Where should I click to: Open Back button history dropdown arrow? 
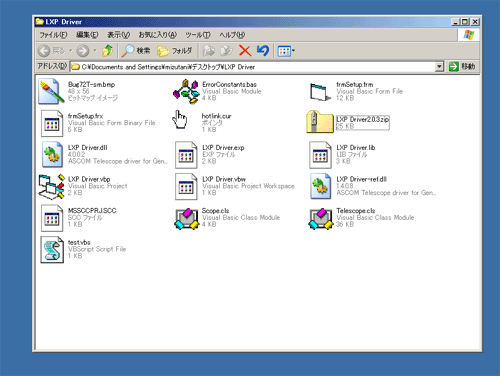[x=71, y=51]
